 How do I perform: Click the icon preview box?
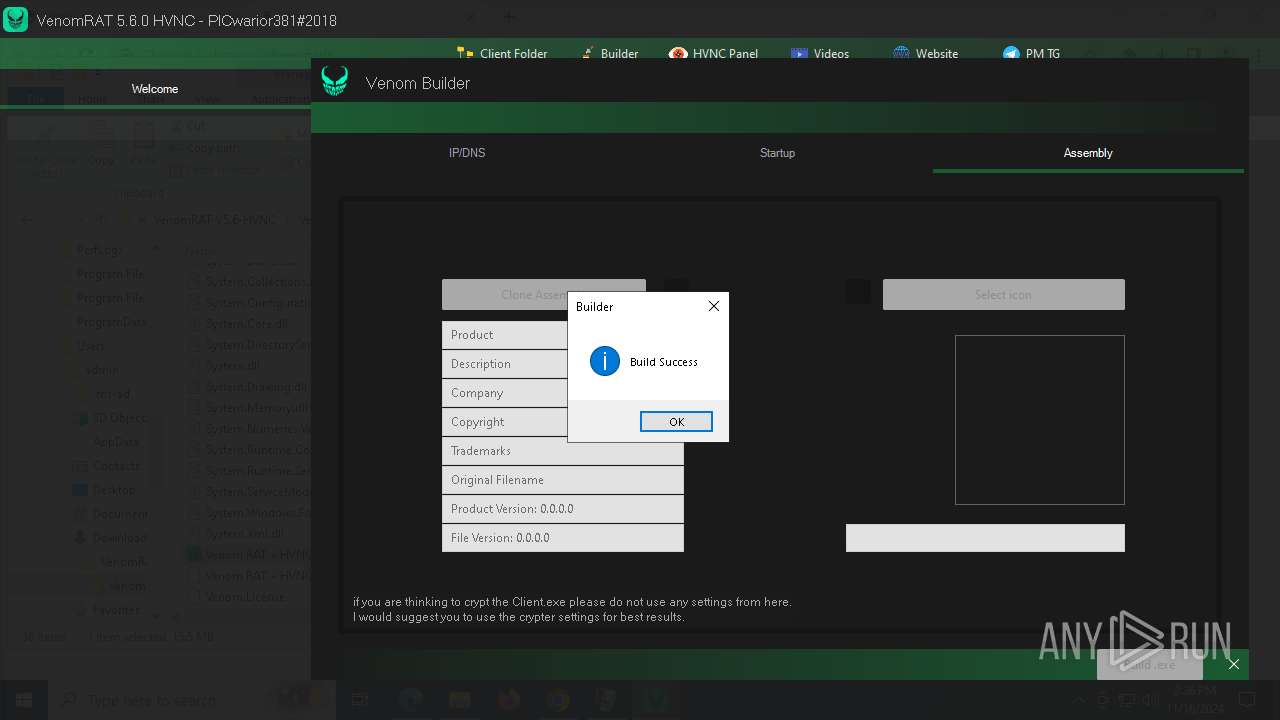1040,420
